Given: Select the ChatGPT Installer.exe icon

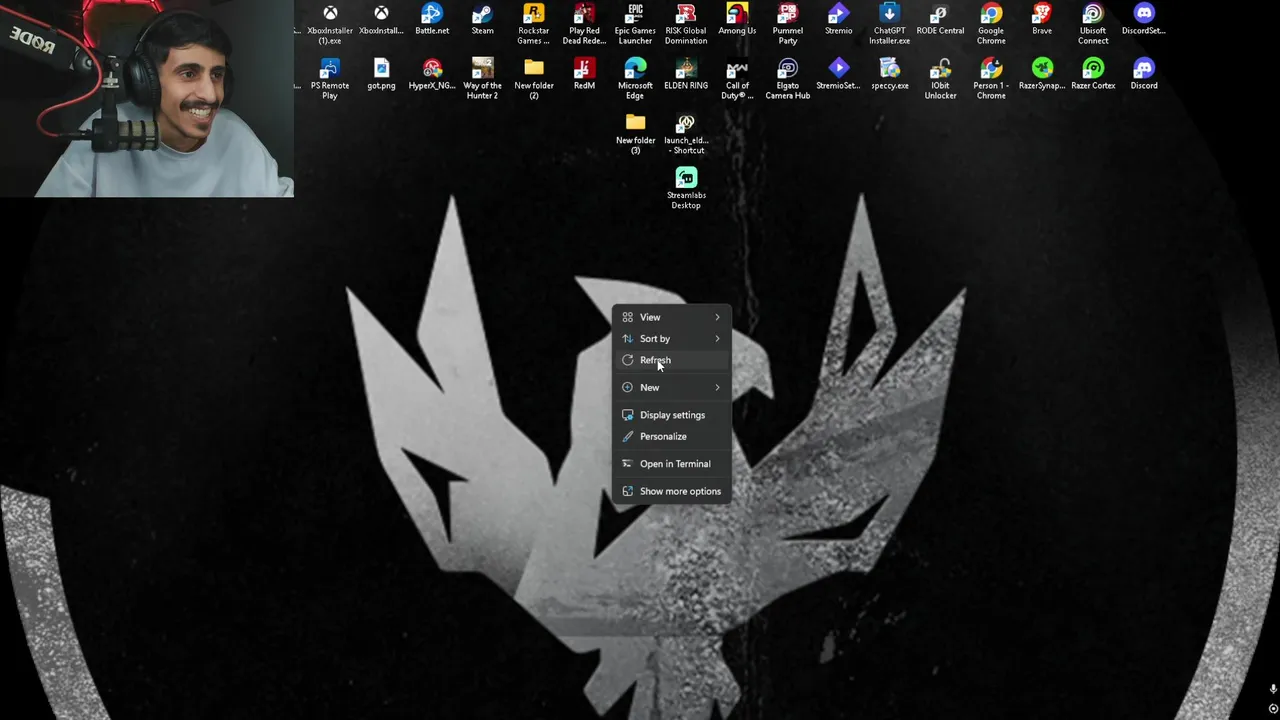Looking at the screenshot, I should [889, 24].
